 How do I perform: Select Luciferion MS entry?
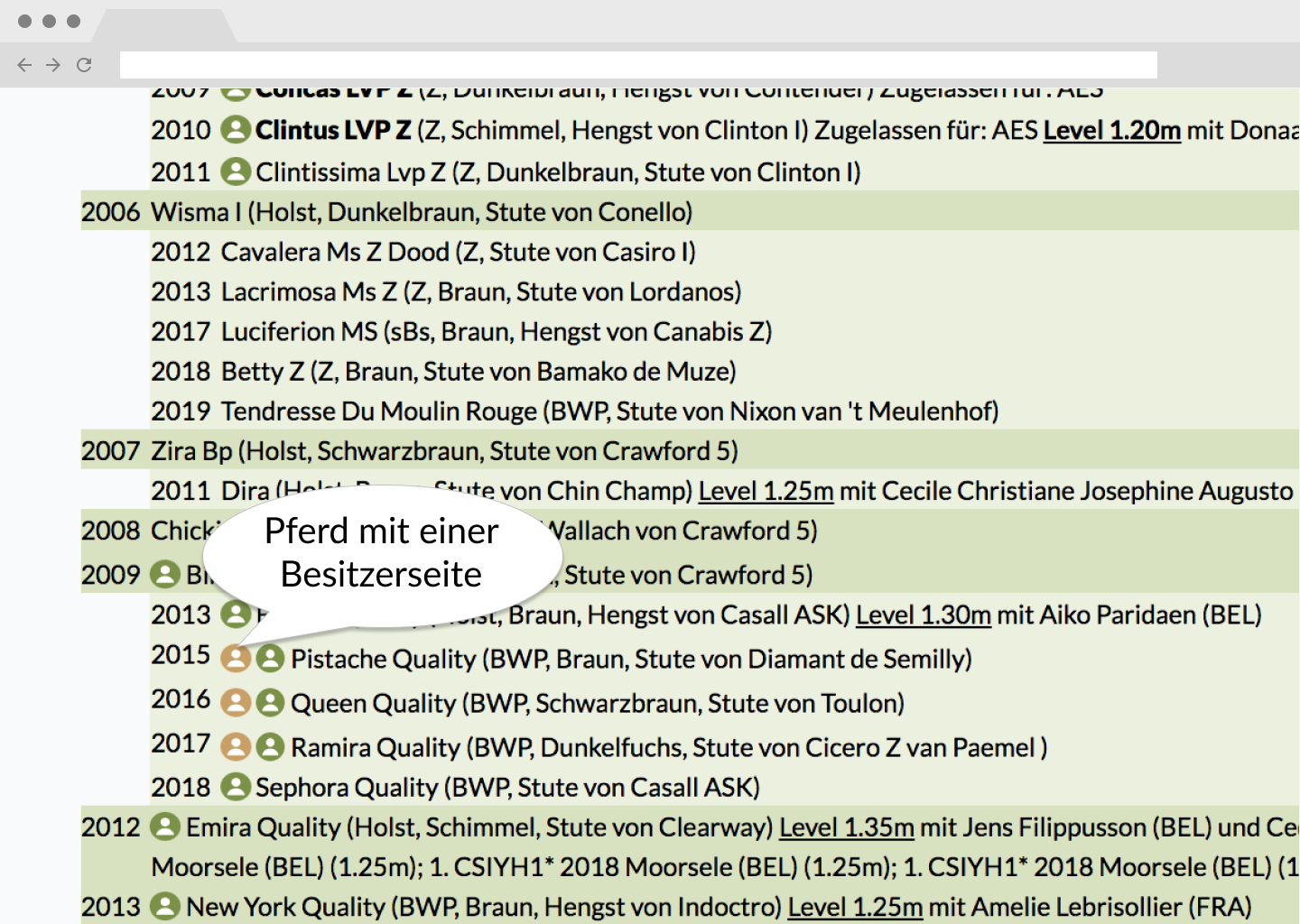click(x=497, y=331)
